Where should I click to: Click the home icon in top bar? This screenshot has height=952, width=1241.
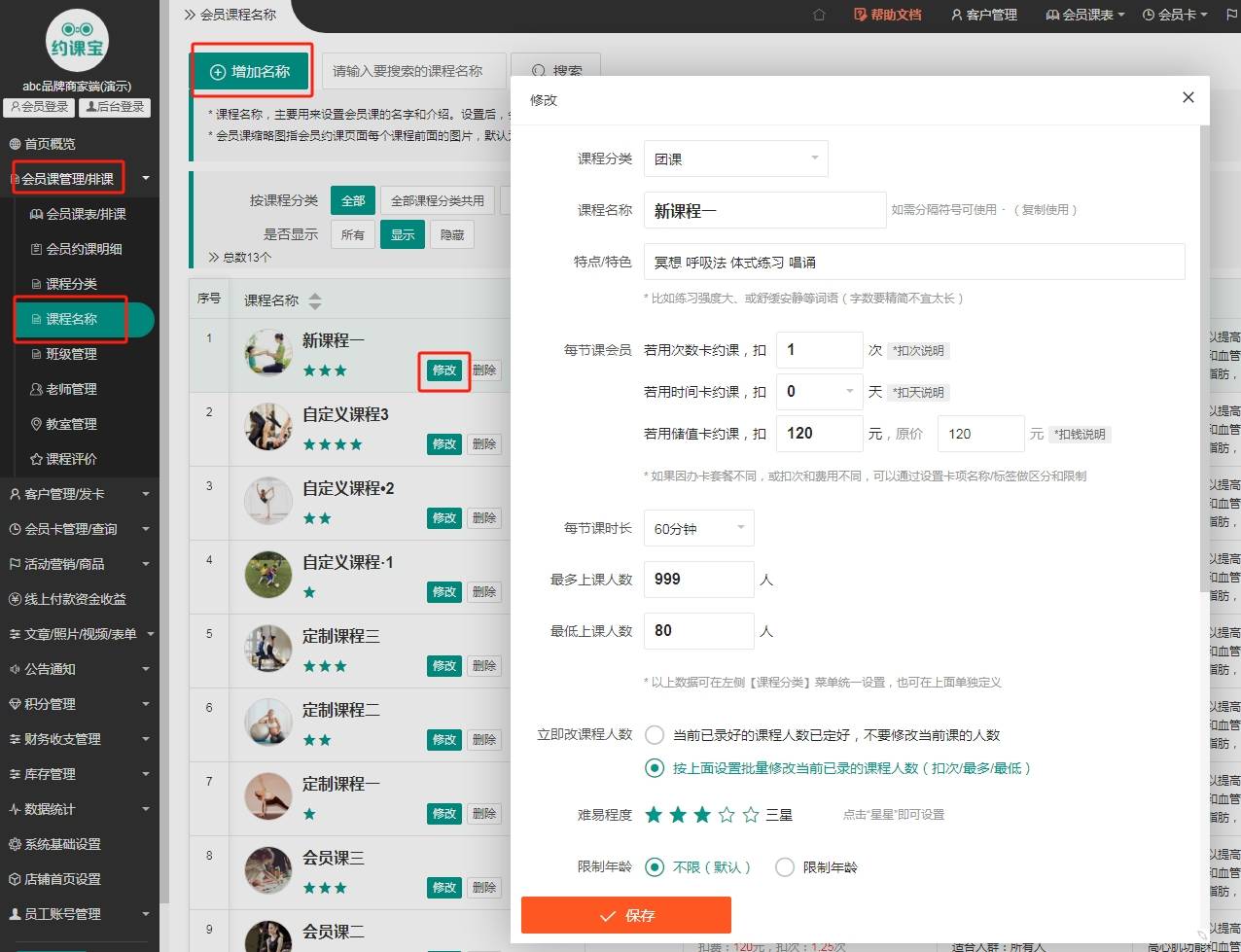819,15
